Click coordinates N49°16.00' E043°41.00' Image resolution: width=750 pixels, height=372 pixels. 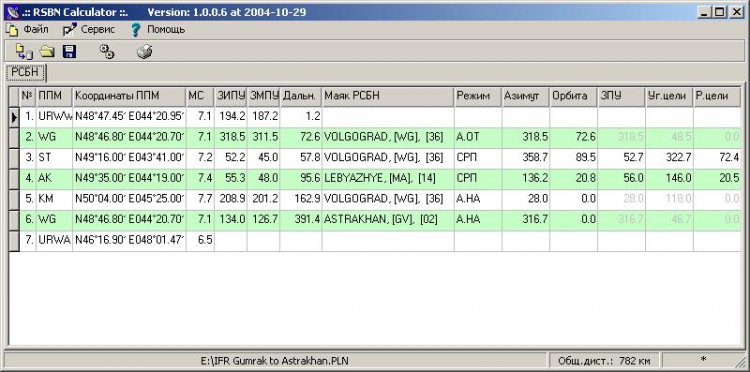tap(129, 158)
